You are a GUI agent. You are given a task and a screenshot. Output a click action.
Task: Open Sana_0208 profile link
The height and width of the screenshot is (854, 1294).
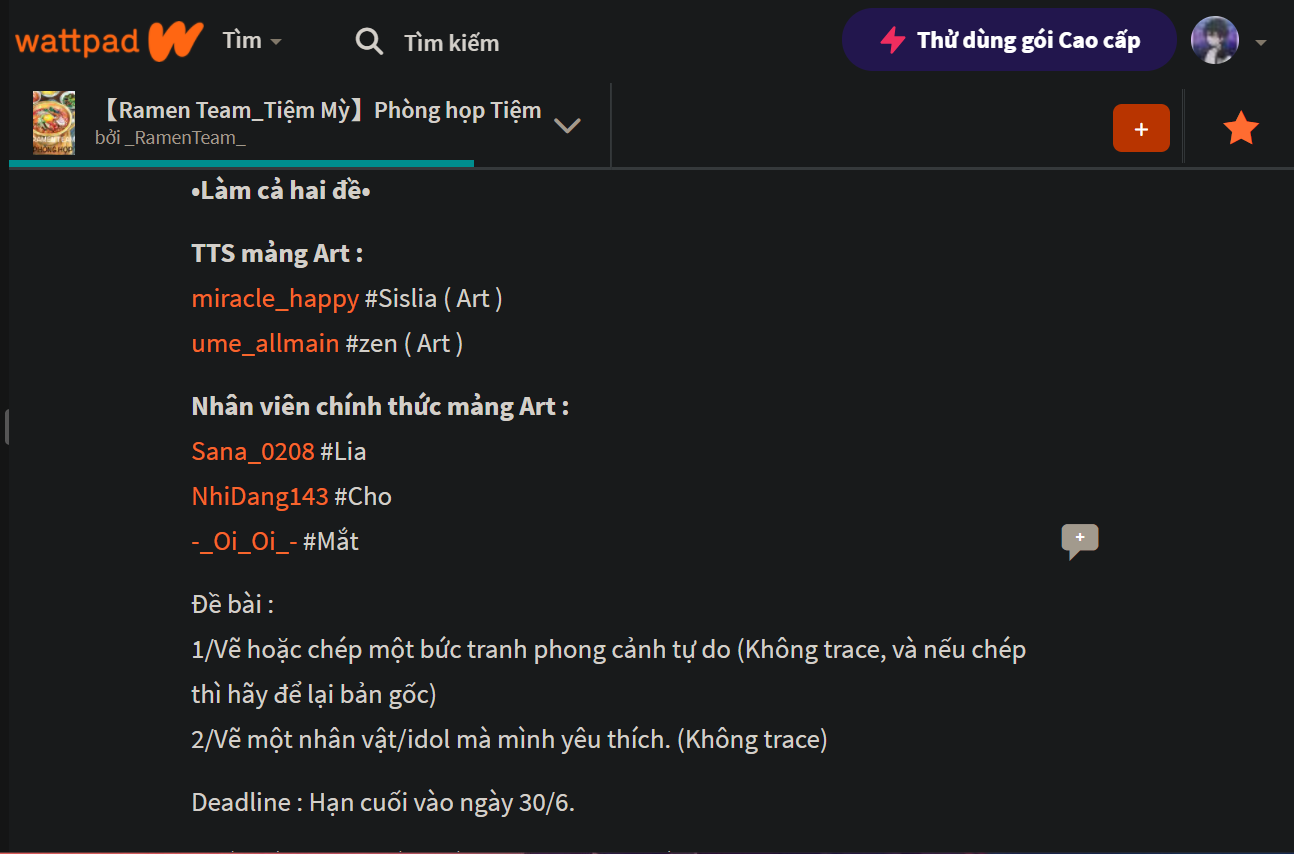(x=253, y=451)
